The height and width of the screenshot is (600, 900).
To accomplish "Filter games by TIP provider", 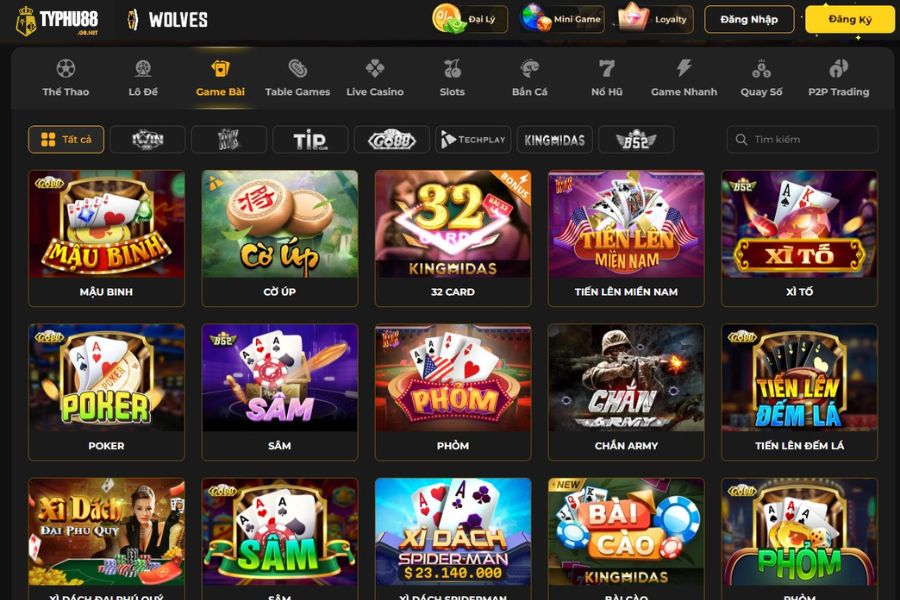I will 311,140.
